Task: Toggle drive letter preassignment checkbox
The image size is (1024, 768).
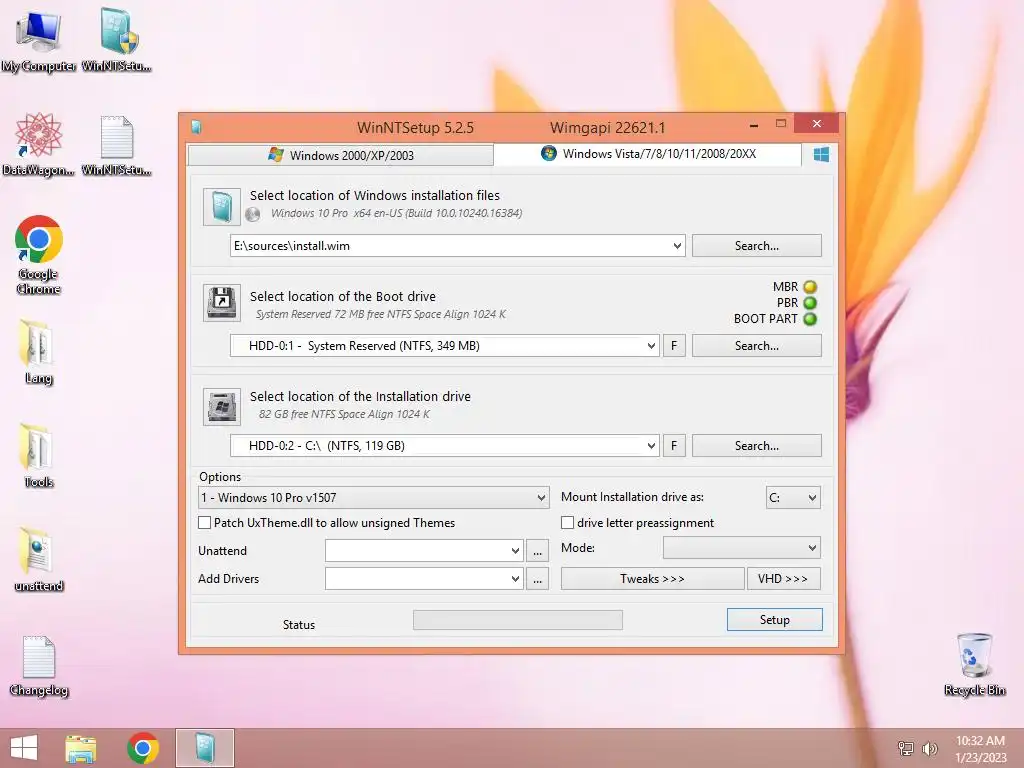Action: tap(568, 522)
